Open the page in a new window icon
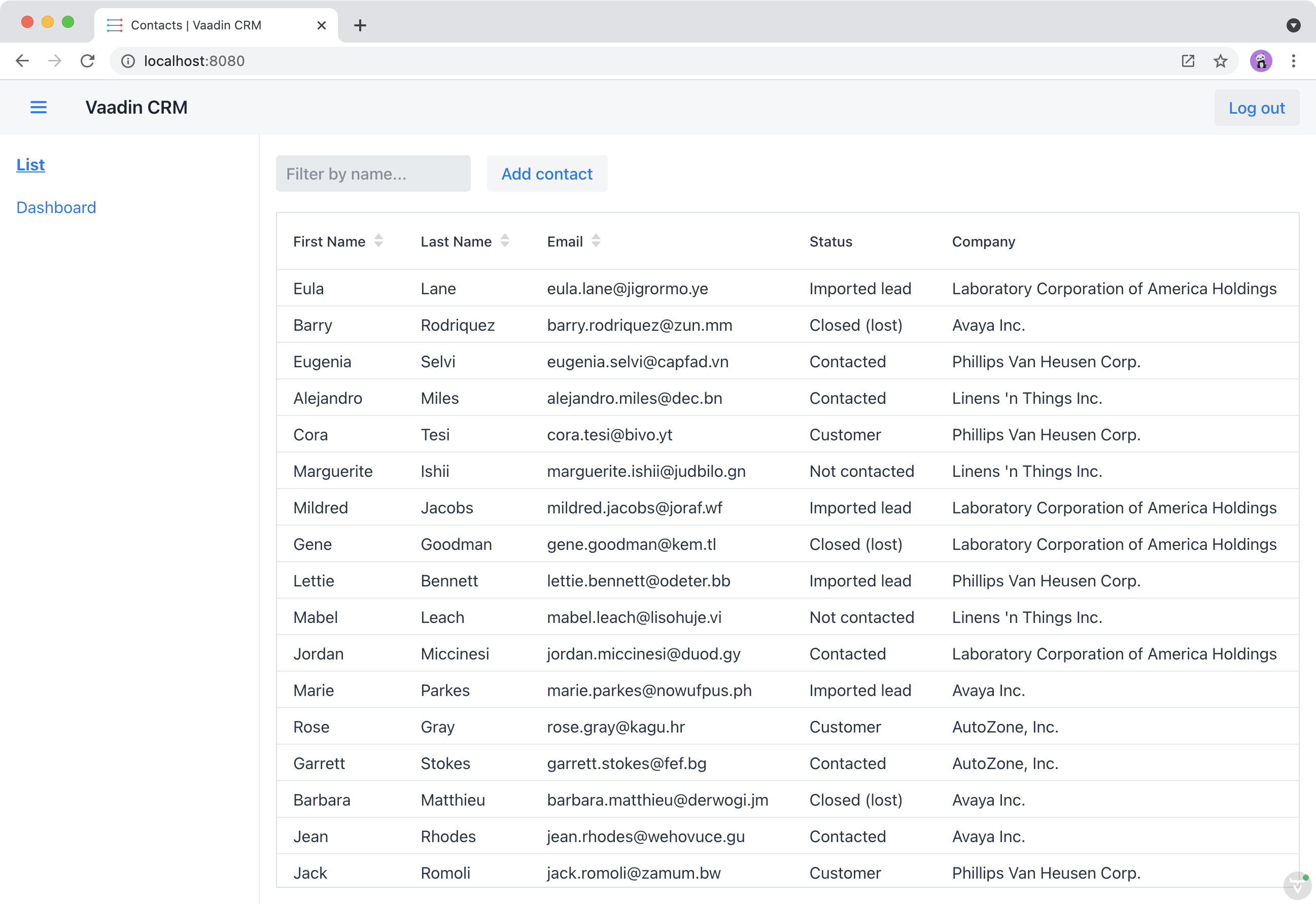1316x904 pixels. tap(1188, 60)
